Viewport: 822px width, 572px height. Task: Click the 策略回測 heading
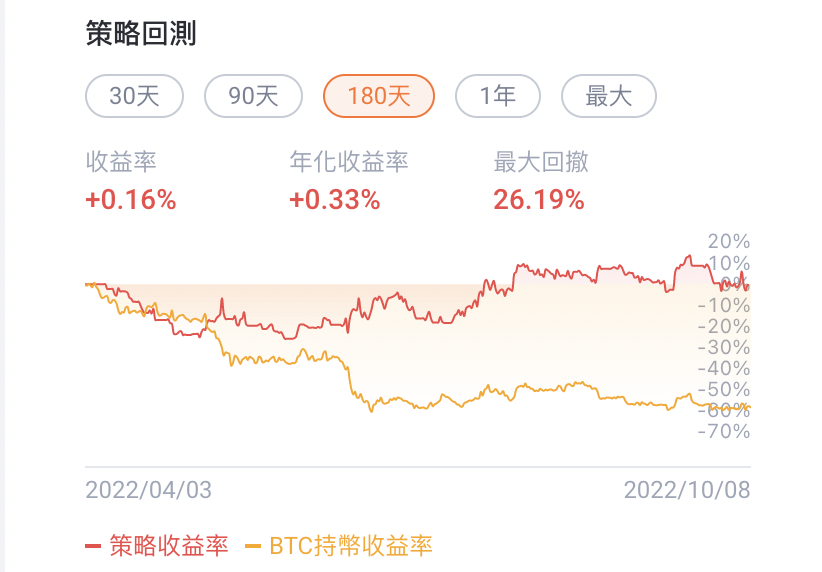[141, 33]
